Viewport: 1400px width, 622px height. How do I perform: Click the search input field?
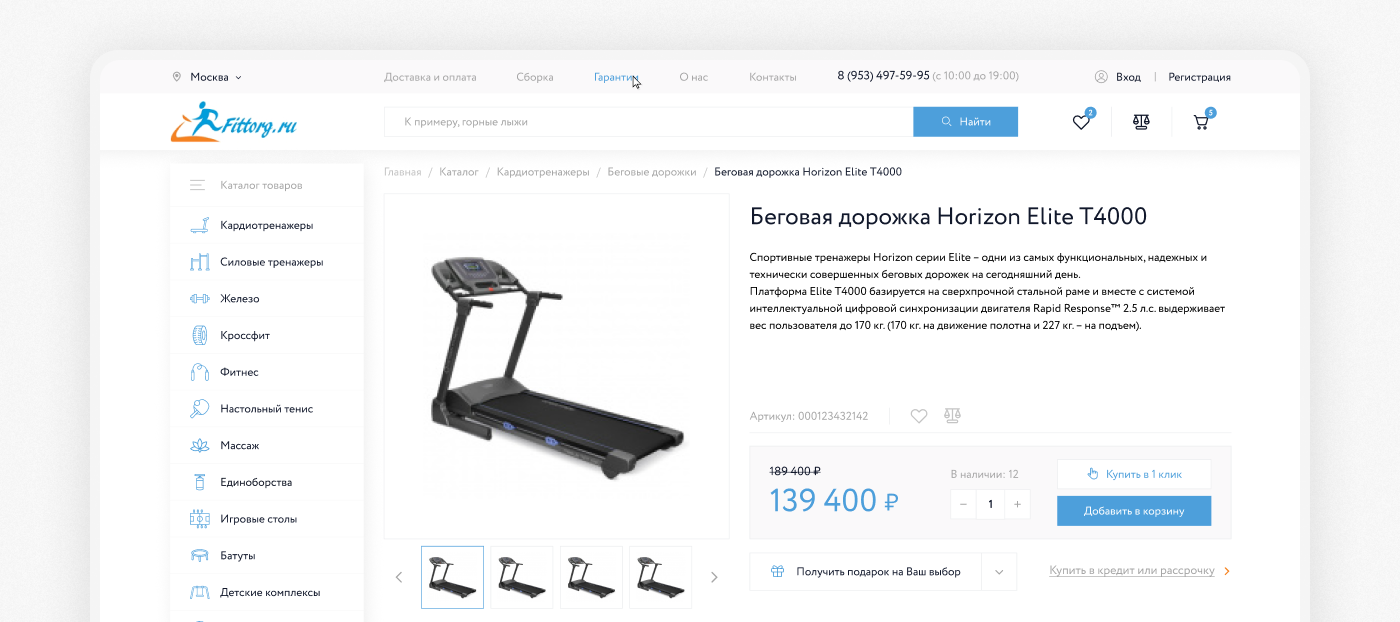(x=648, y=122)
